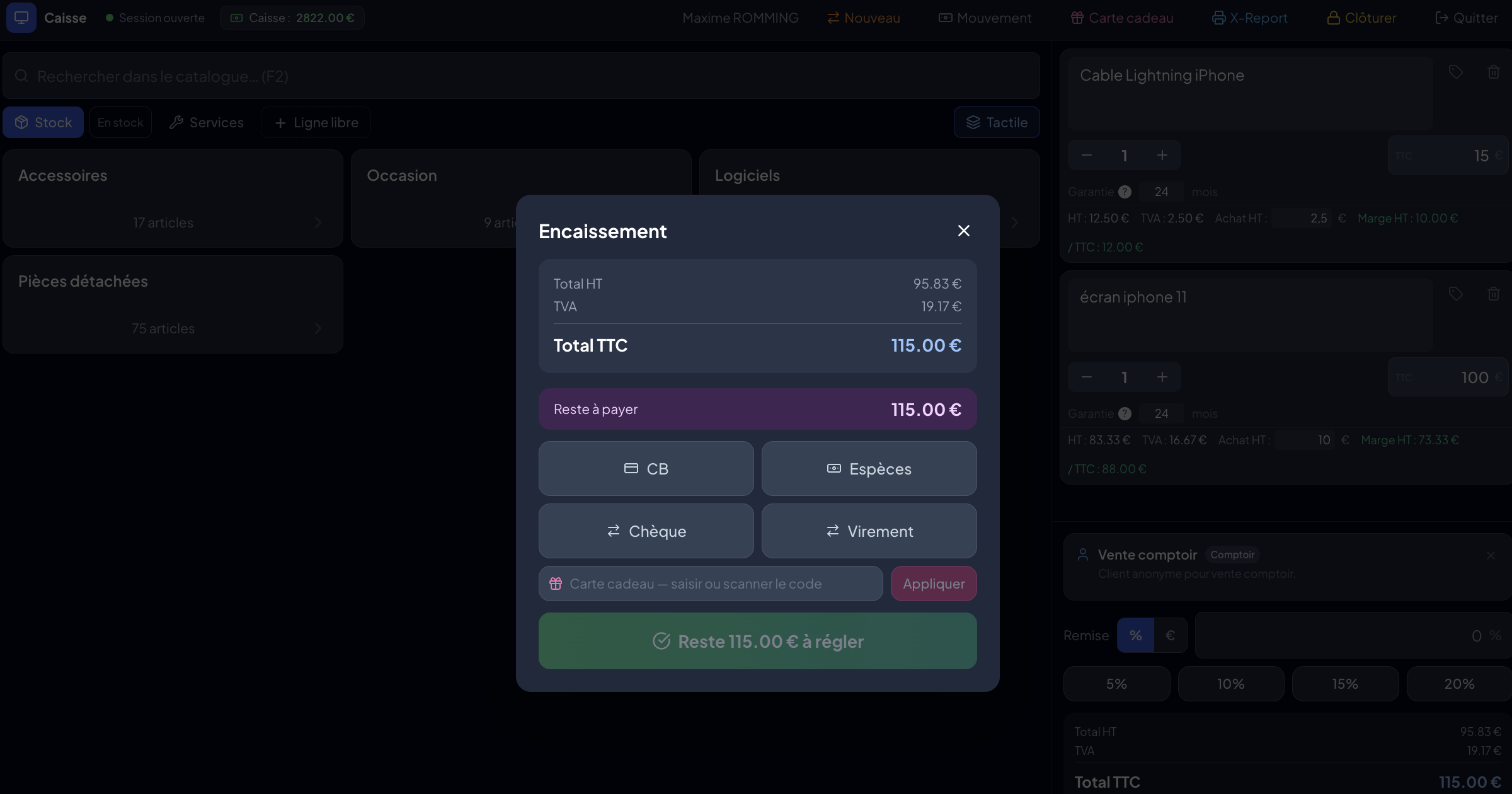Delete the Cable Lightning iPhone line
Image resolution: width=1512 pixels, height=794 pixels.
coord(1493,72)
